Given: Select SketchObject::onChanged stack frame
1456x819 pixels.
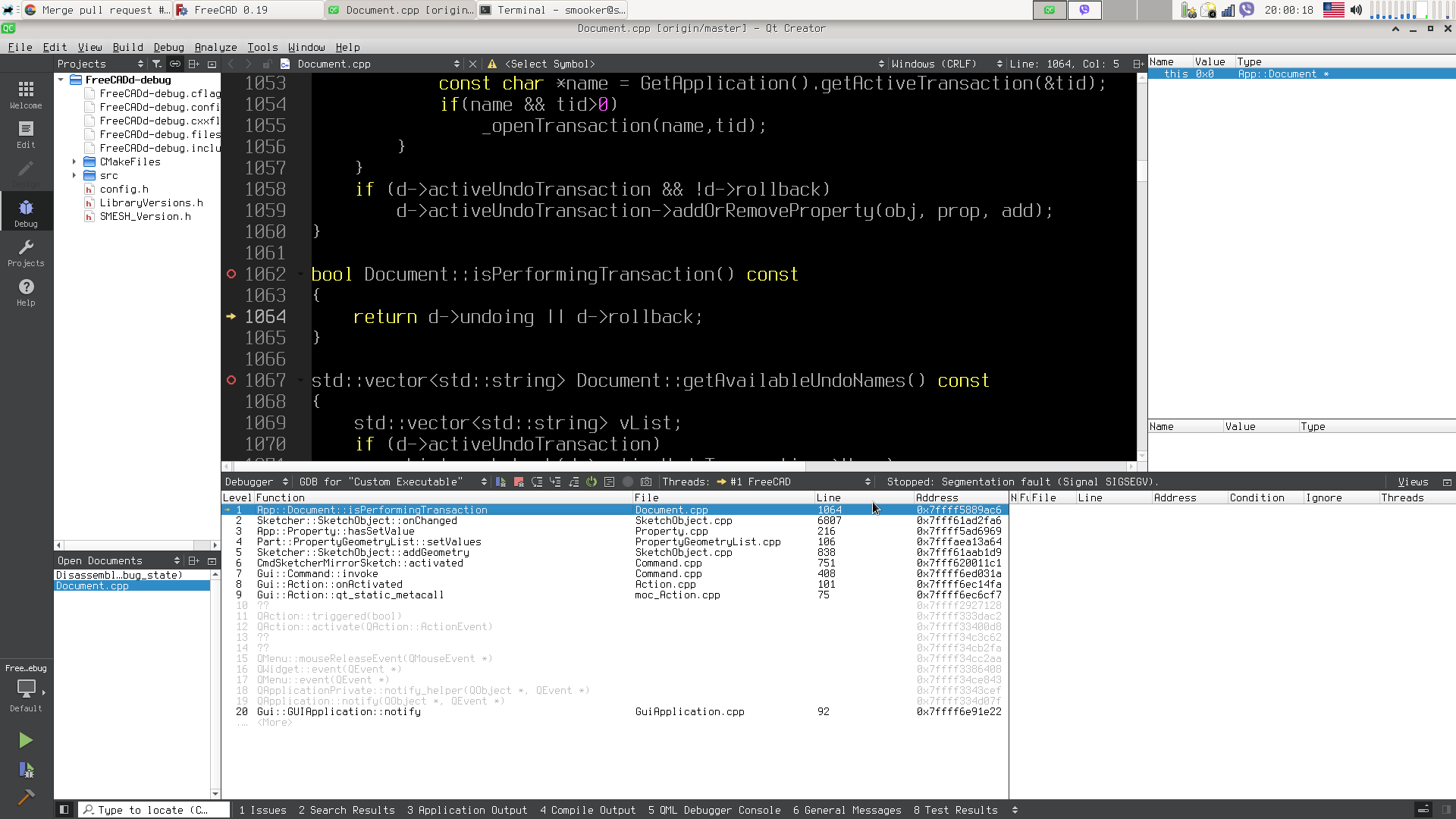Looking at the screenshot, I should pyautogui.click(x=356, y=521).
